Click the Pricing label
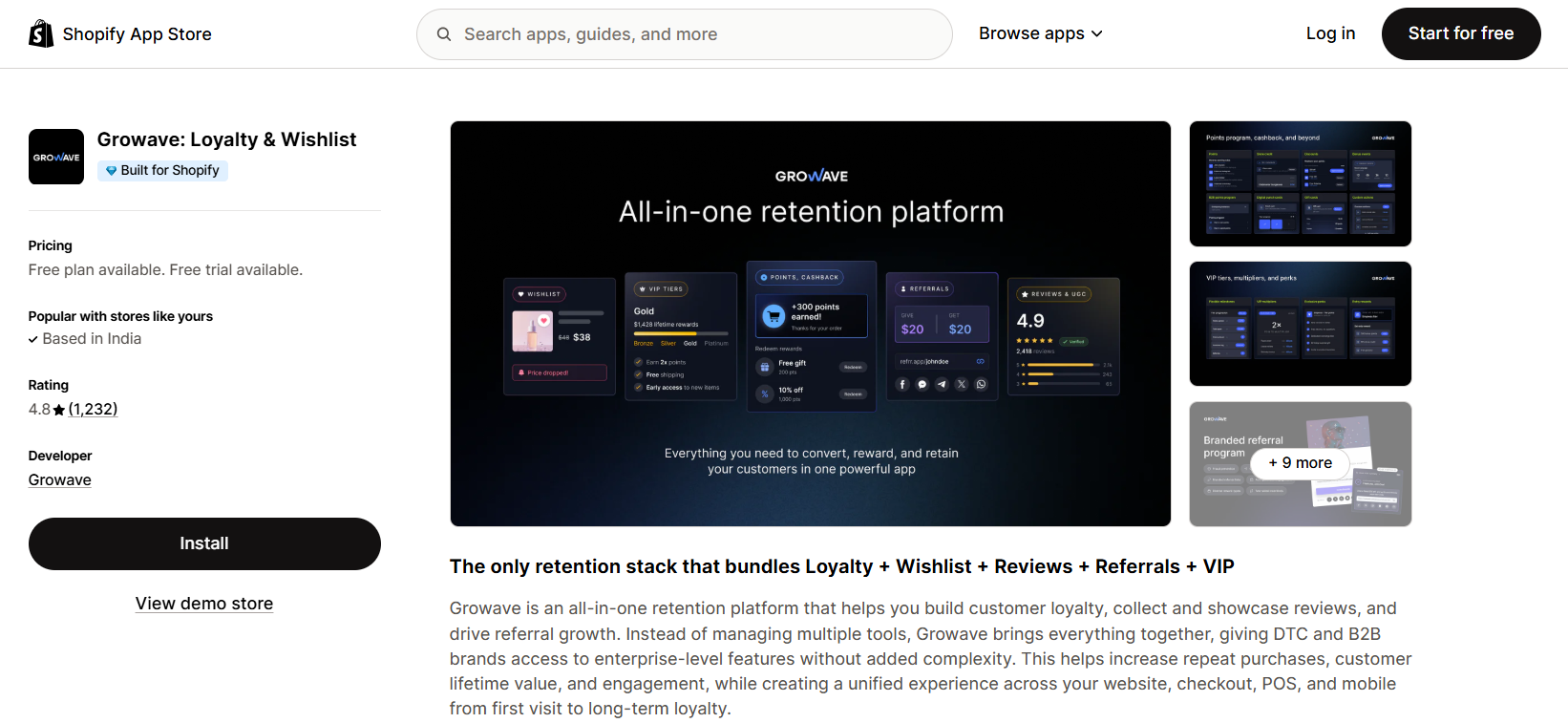1568x723 pixels. 51,245
